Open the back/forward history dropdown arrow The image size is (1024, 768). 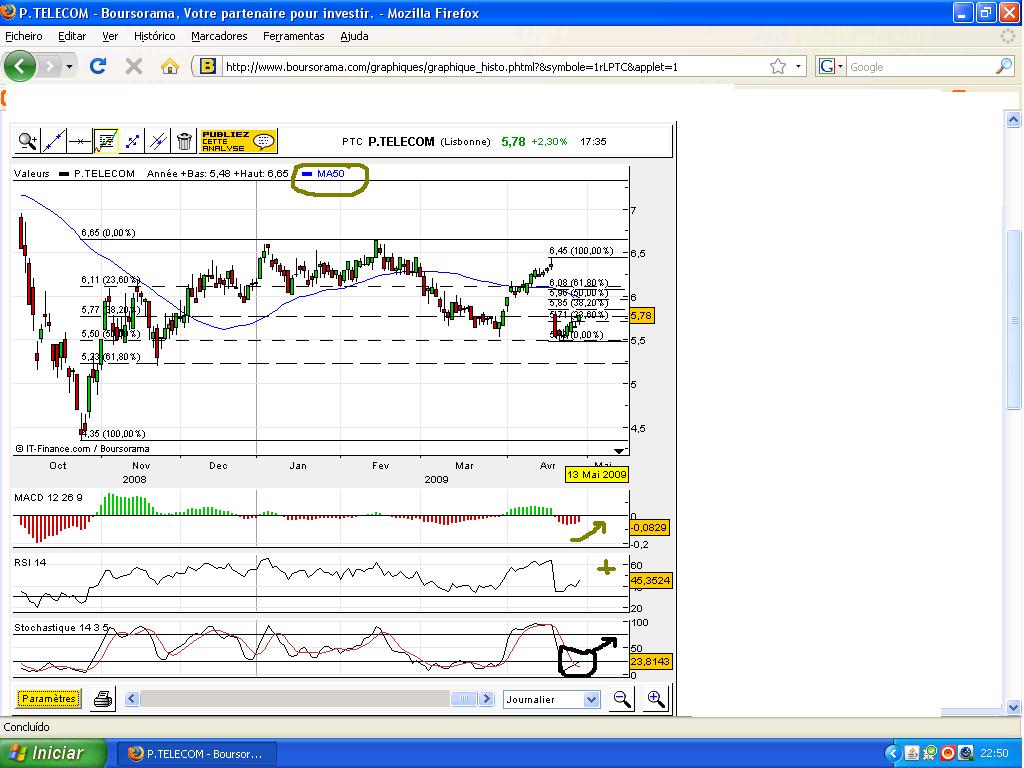[x=69, y=66]
